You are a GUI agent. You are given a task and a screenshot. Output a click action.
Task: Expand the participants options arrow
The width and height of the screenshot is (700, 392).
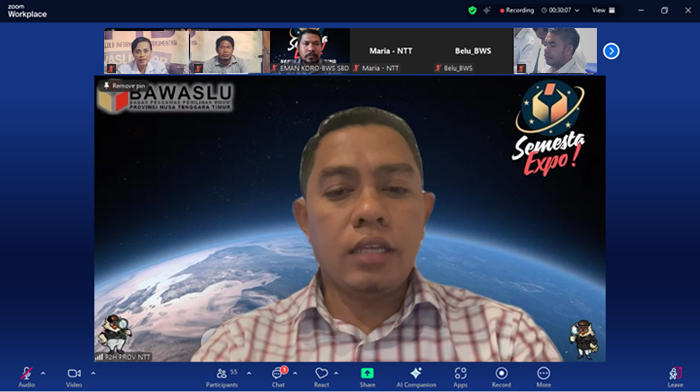[x=249, y=373]
